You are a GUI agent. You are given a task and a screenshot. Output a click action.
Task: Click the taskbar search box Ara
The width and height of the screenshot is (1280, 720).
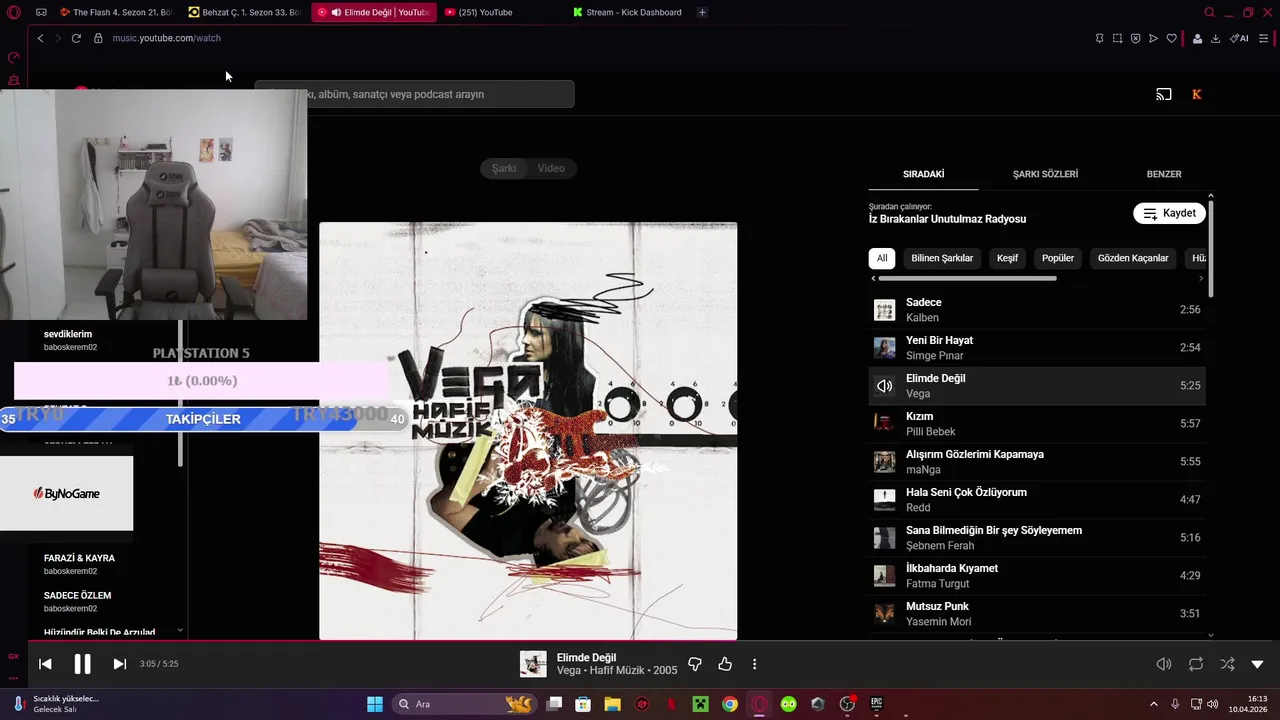465,704
